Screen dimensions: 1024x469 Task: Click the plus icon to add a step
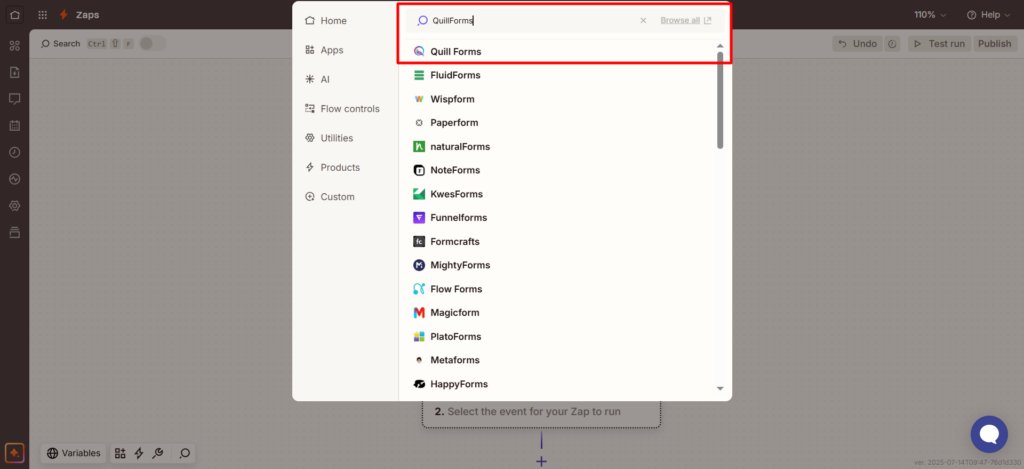tap(541, 461)
